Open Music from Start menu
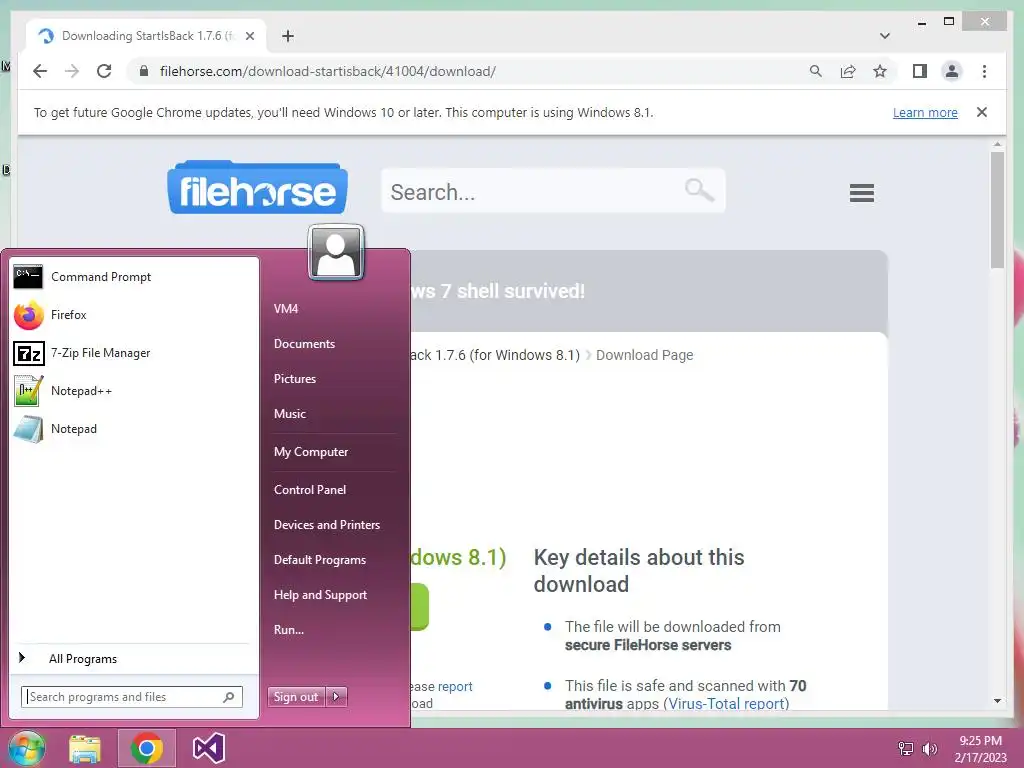 [290, 414]
